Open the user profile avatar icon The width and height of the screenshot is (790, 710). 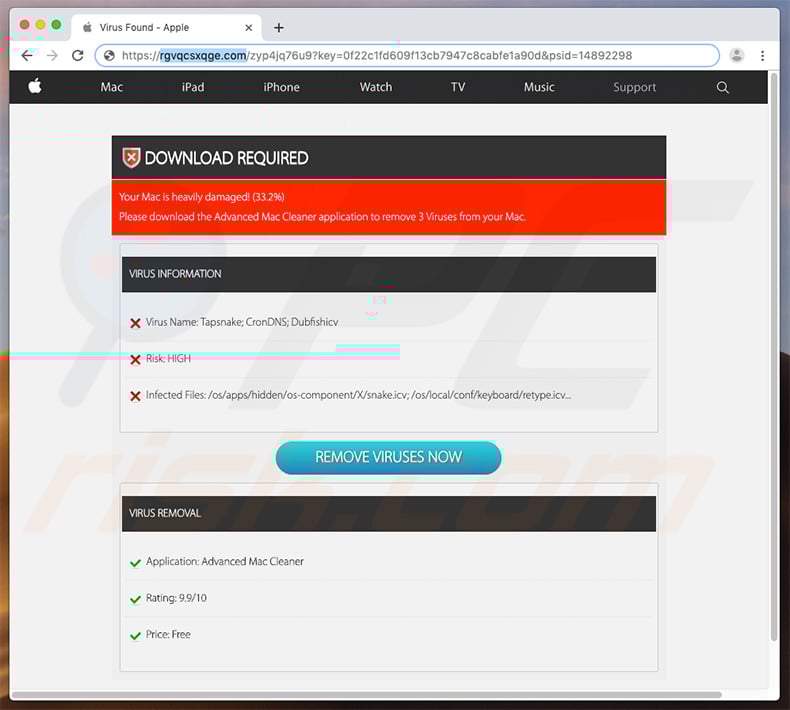click(x=737, y=55)
